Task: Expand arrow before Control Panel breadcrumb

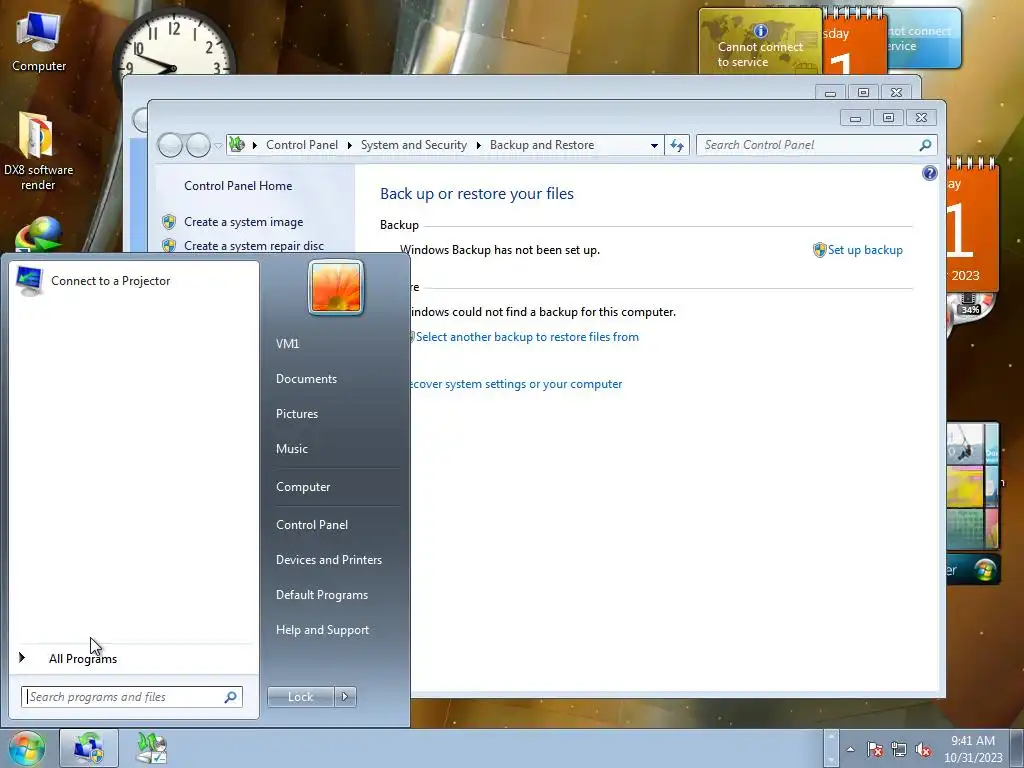Action: click(x=255, y=145)
